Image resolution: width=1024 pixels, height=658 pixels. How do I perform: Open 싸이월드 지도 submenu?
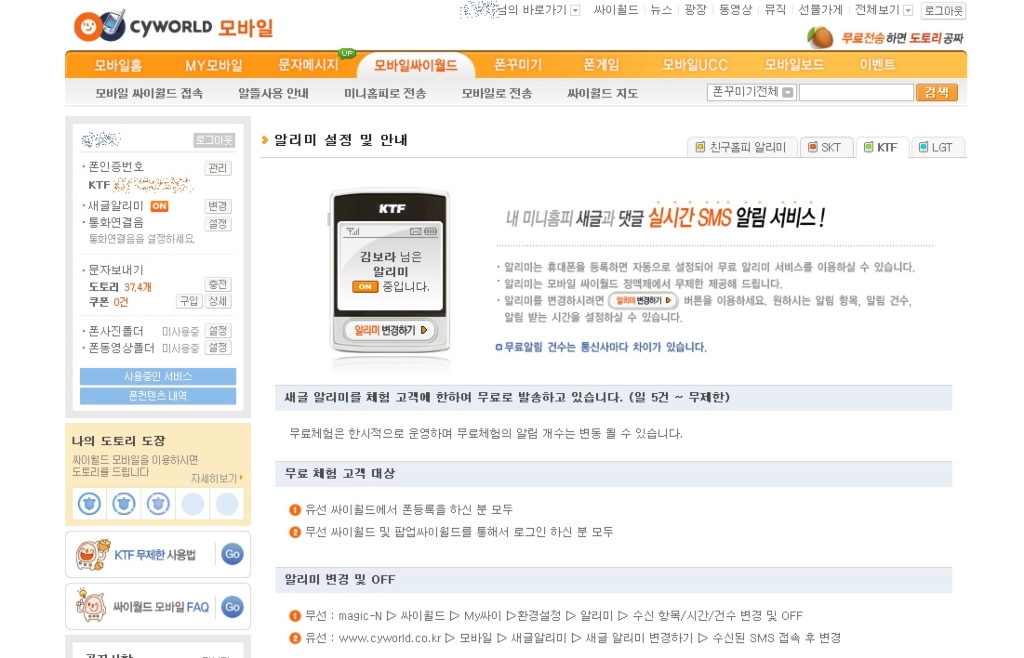click(x=602, y=93)
